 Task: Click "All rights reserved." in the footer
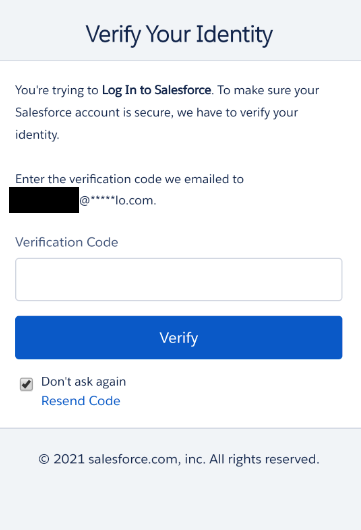click(264, 459)
